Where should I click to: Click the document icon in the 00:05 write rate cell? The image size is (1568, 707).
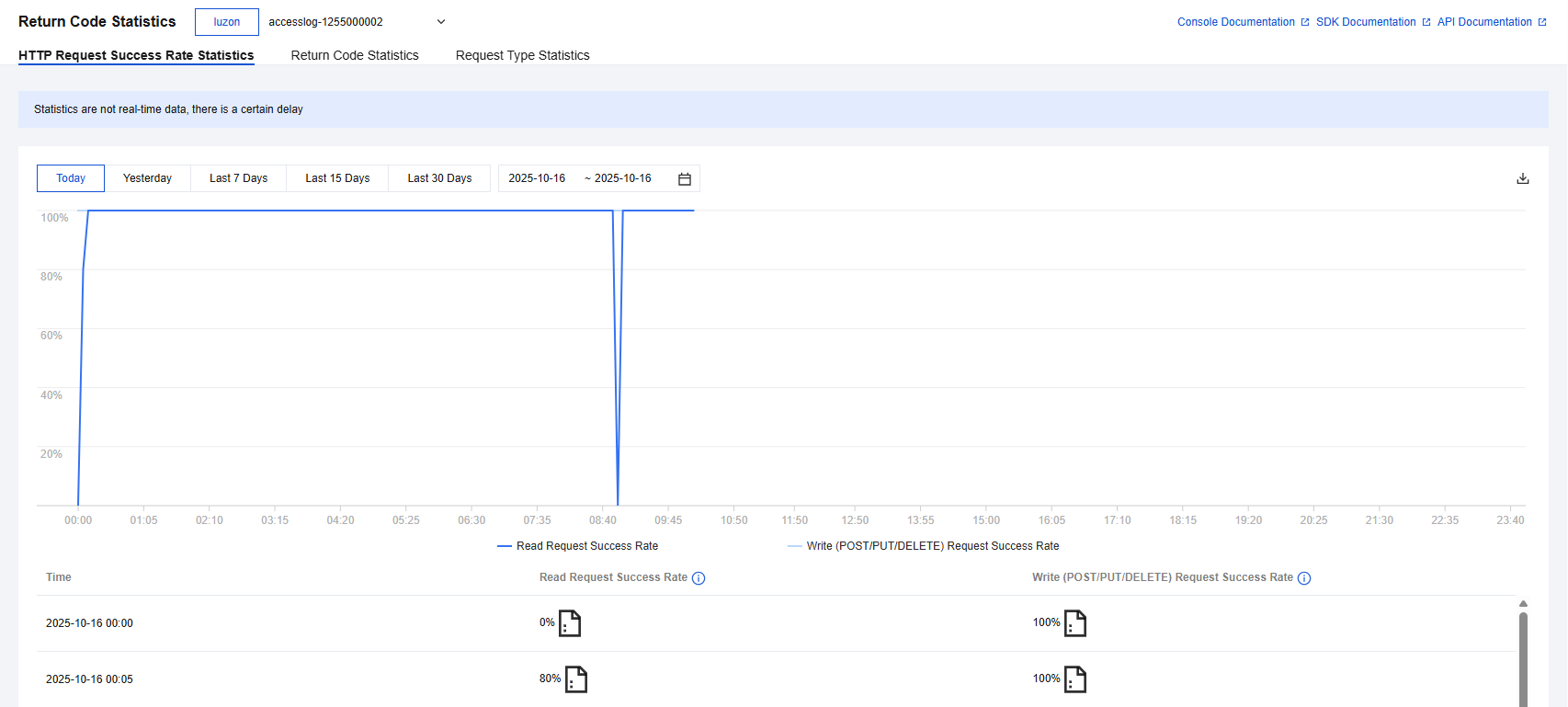click(x=1075, y=679)
